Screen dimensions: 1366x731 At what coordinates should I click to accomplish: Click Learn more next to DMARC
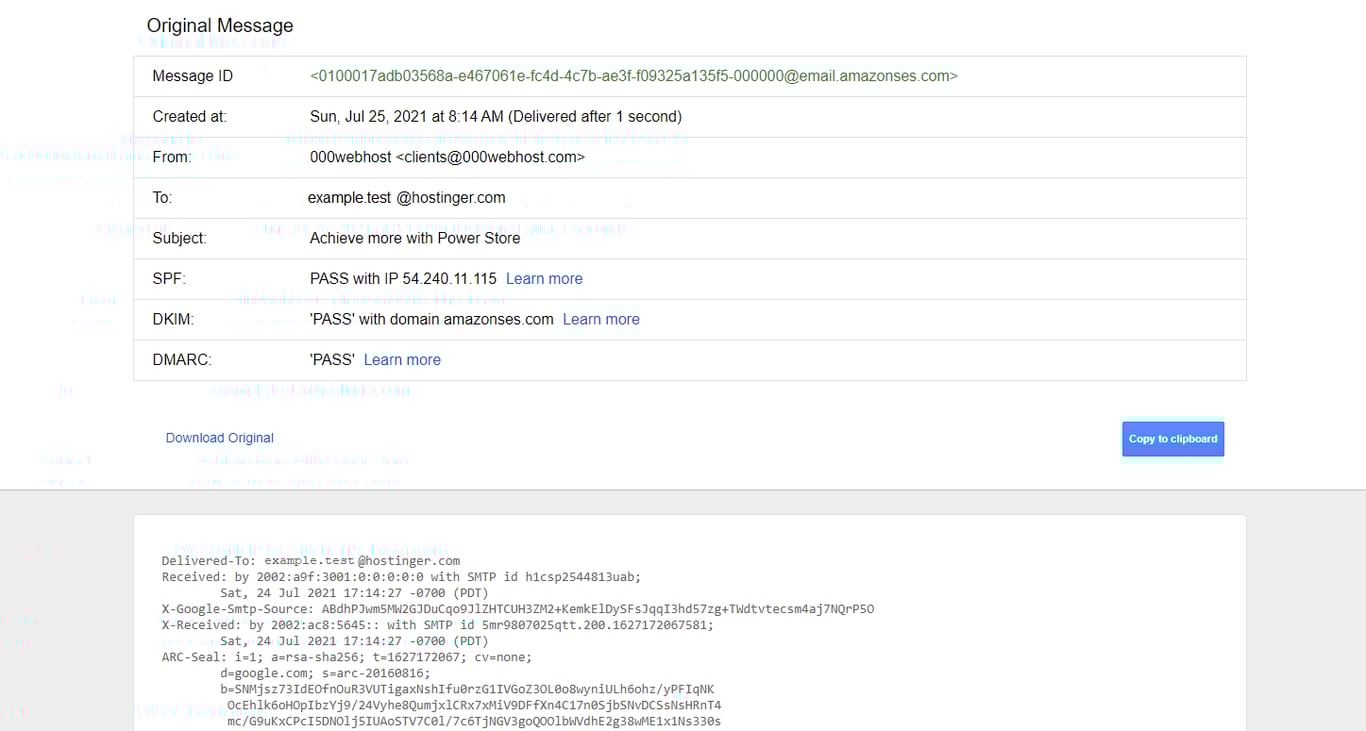401,359
